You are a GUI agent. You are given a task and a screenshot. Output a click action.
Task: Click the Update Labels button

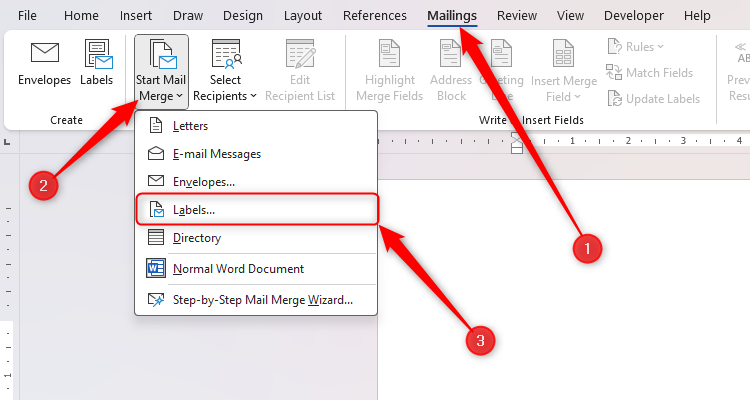pos(653,99)
